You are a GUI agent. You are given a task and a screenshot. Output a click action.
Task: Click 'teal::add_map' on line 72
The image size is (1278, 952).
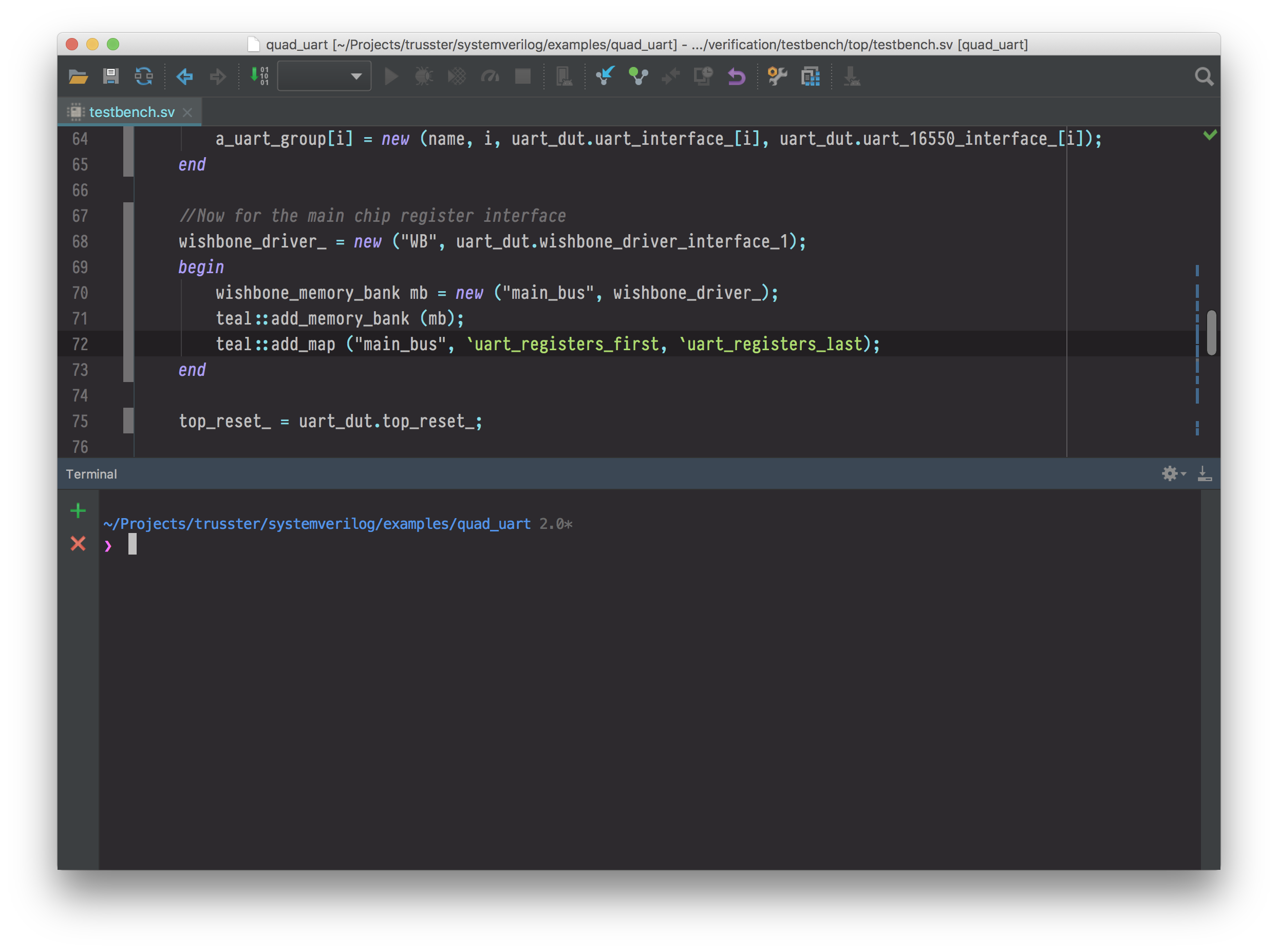click(x=275, y=344)
